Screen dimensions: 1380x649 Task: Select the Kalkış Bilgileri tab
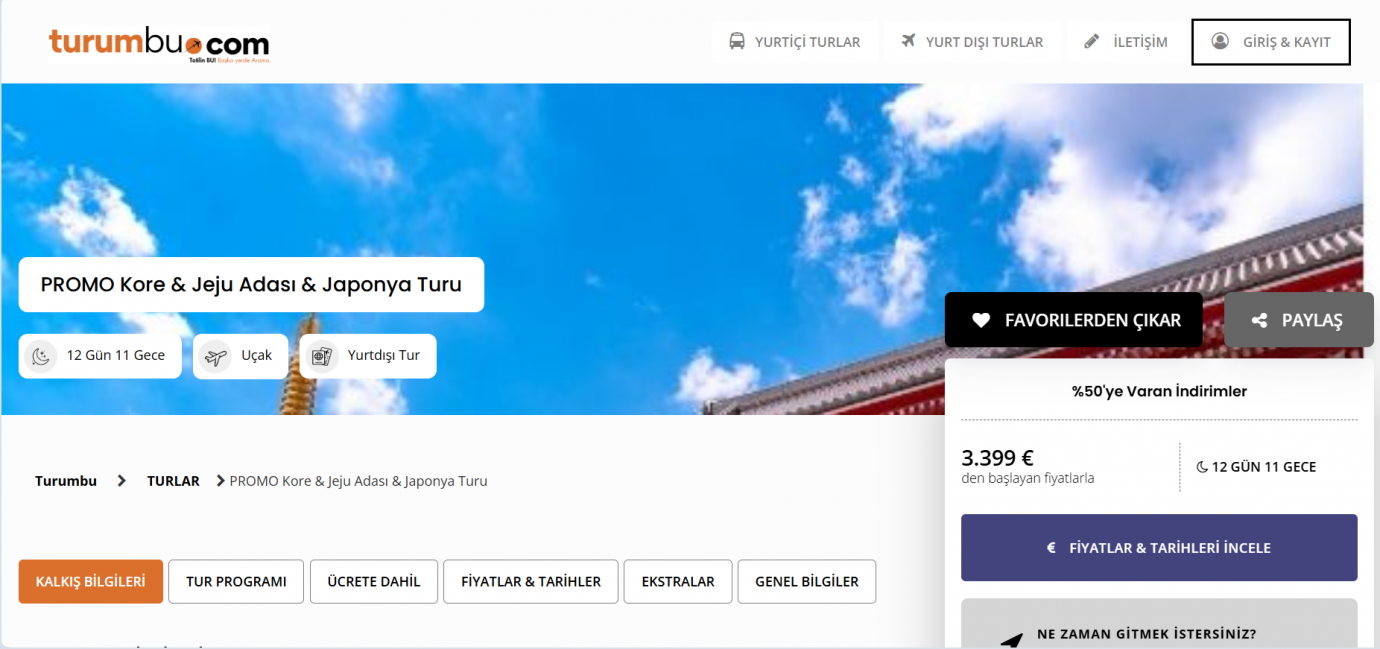click(91, 582)
